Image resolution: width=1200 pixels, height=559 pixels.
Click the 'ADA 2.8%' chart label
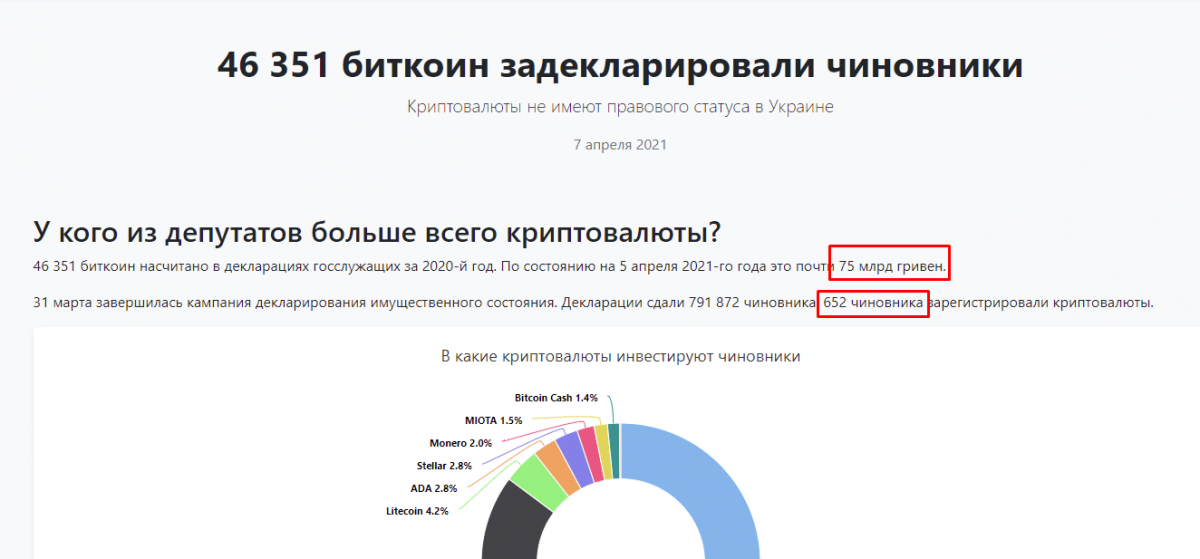(x=433, y=488)
